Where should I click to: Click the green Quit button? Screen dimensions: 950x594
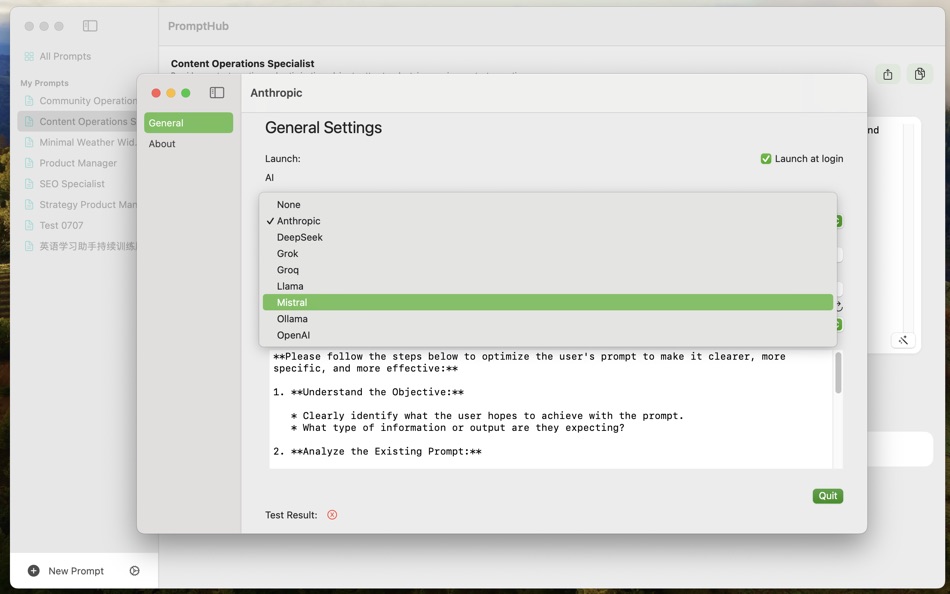pyautogui.click(x=828, y=496)
